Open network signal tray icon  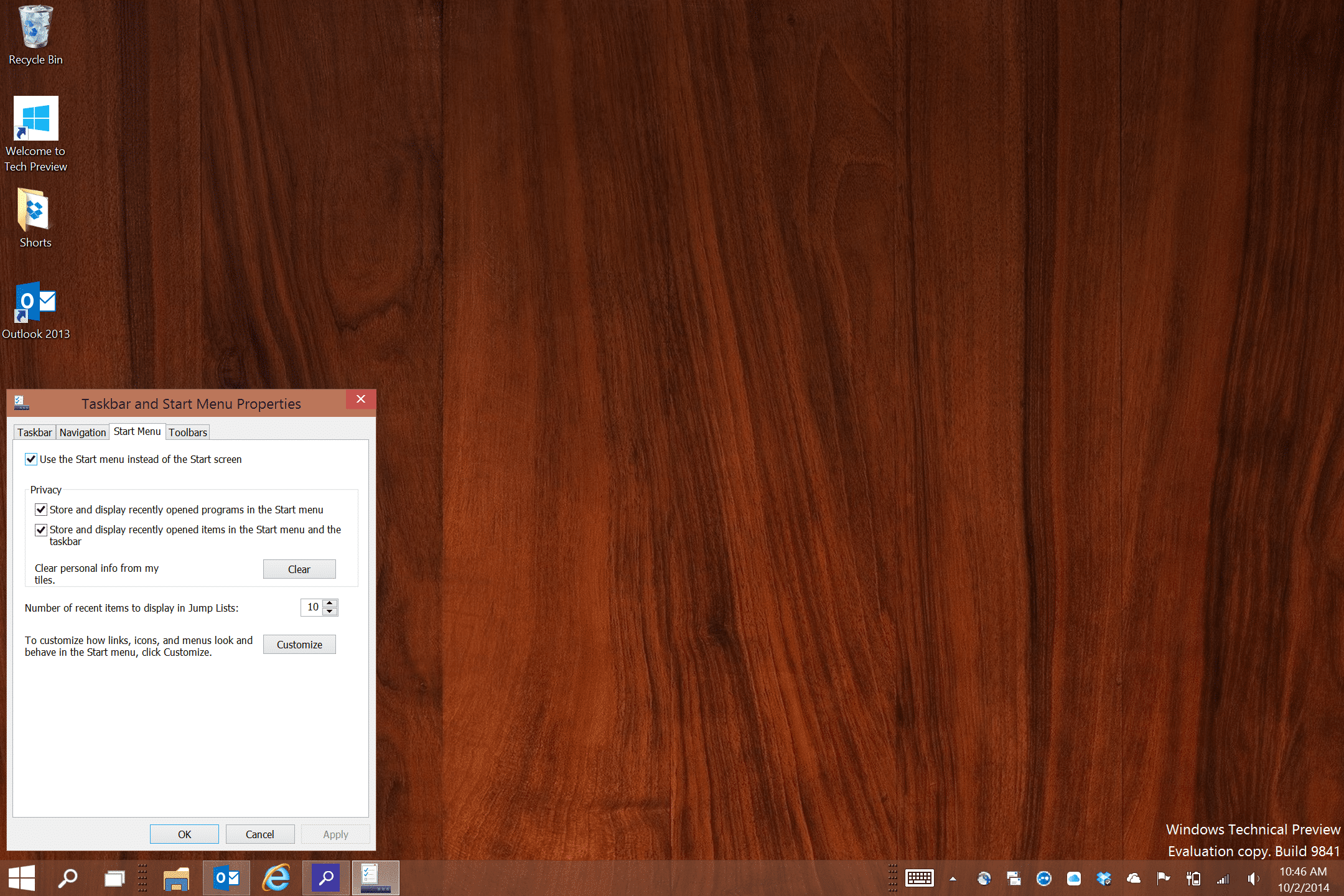(x=1223, y=878)
